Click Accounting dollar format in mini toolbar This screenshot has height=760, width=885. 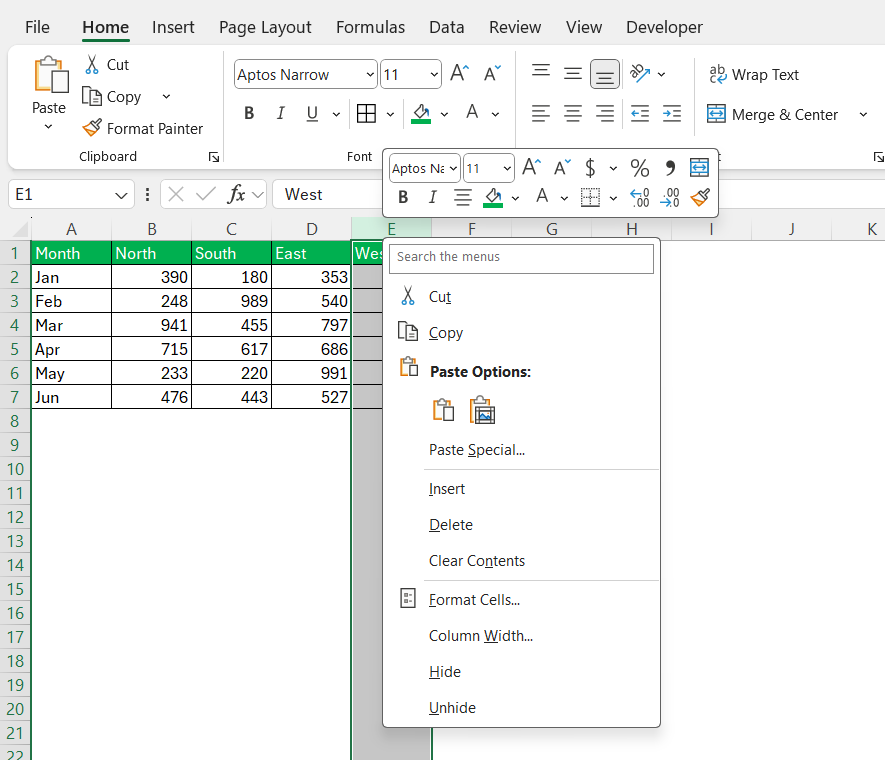[590, 168]
